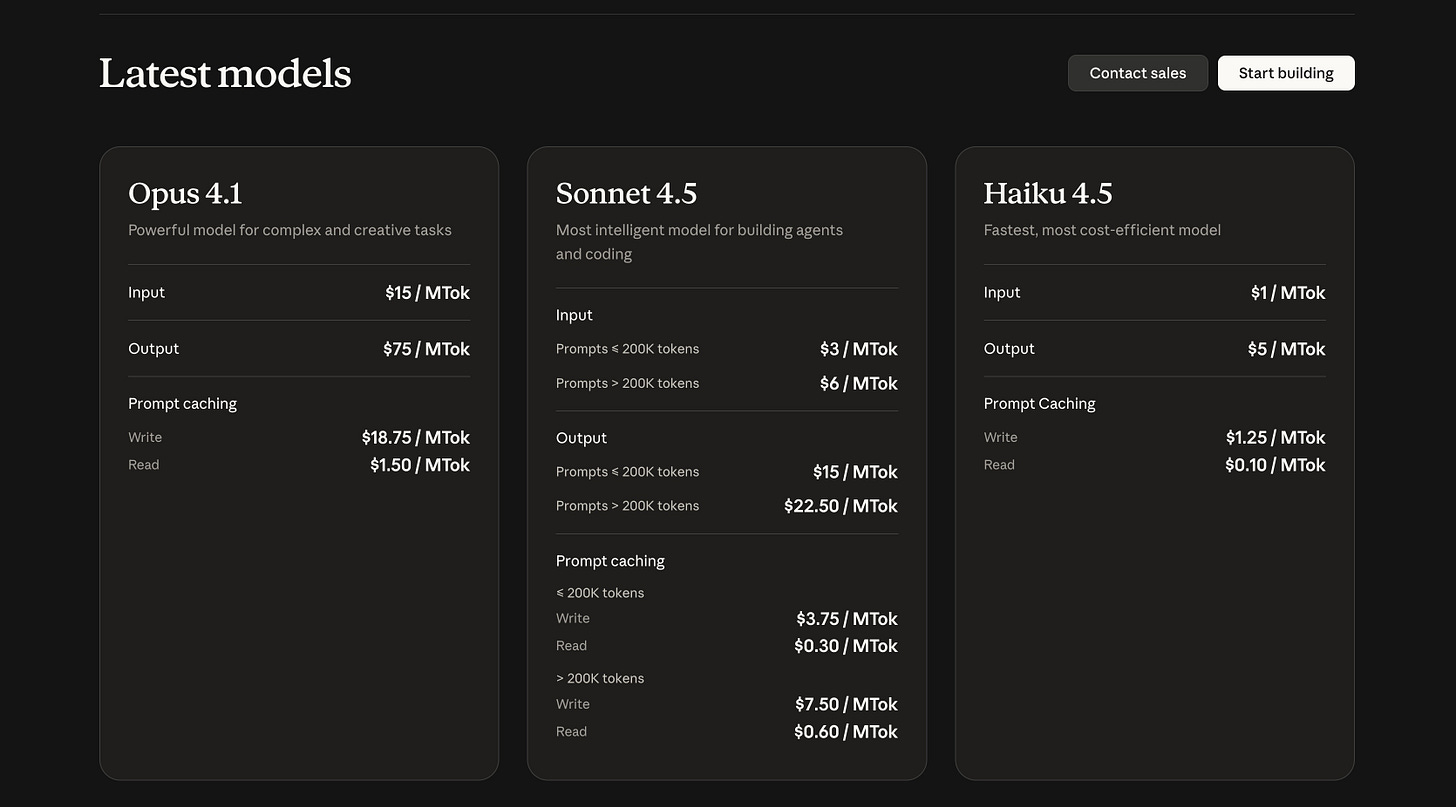The image size is (1456, 807).
Task: Click Prompt caching label in Sonnet 4.5 card
Action: 610,561
